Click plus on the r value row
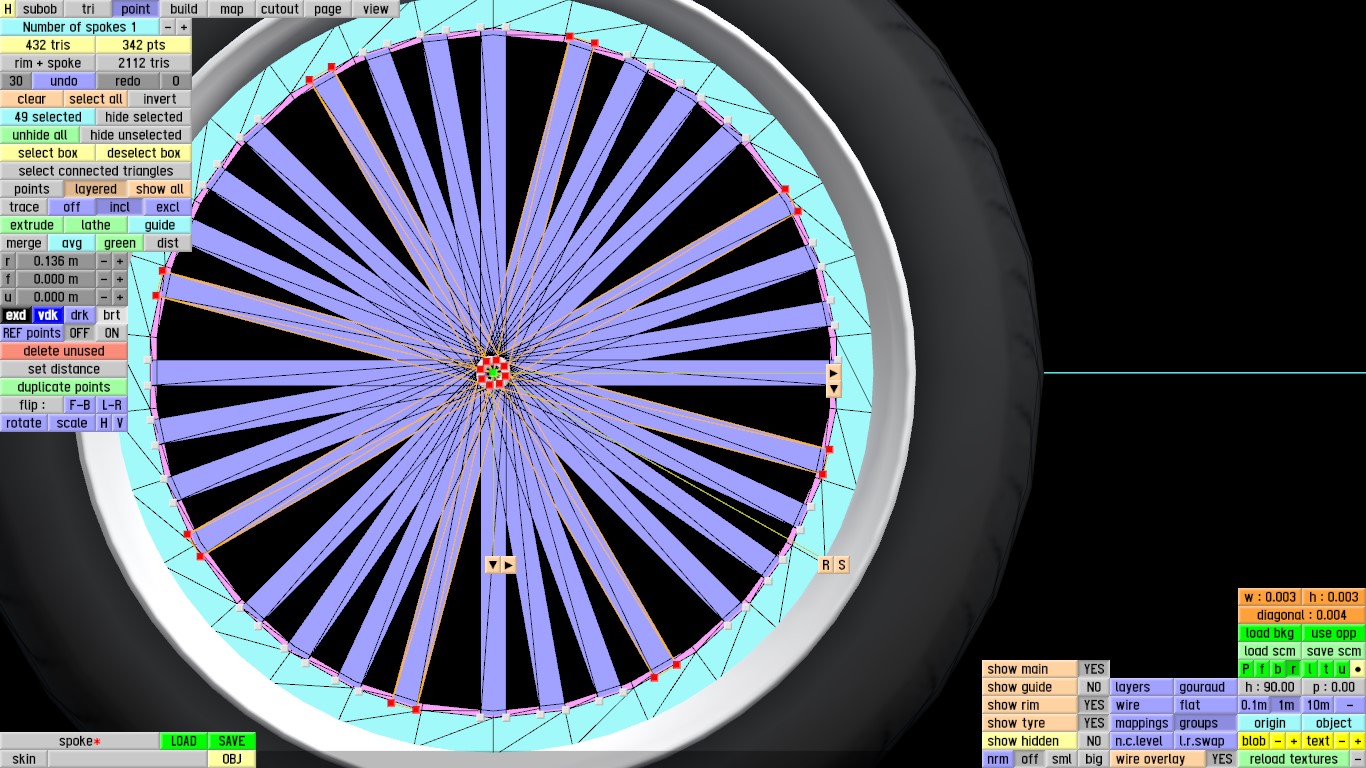 coord(120,261)
